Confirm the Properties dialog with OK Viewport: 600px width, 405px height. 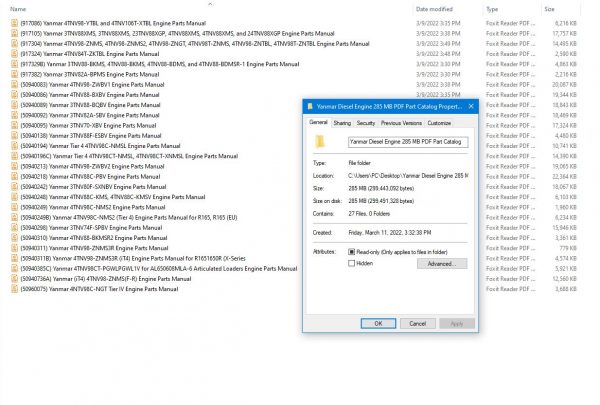pos(378,323)
